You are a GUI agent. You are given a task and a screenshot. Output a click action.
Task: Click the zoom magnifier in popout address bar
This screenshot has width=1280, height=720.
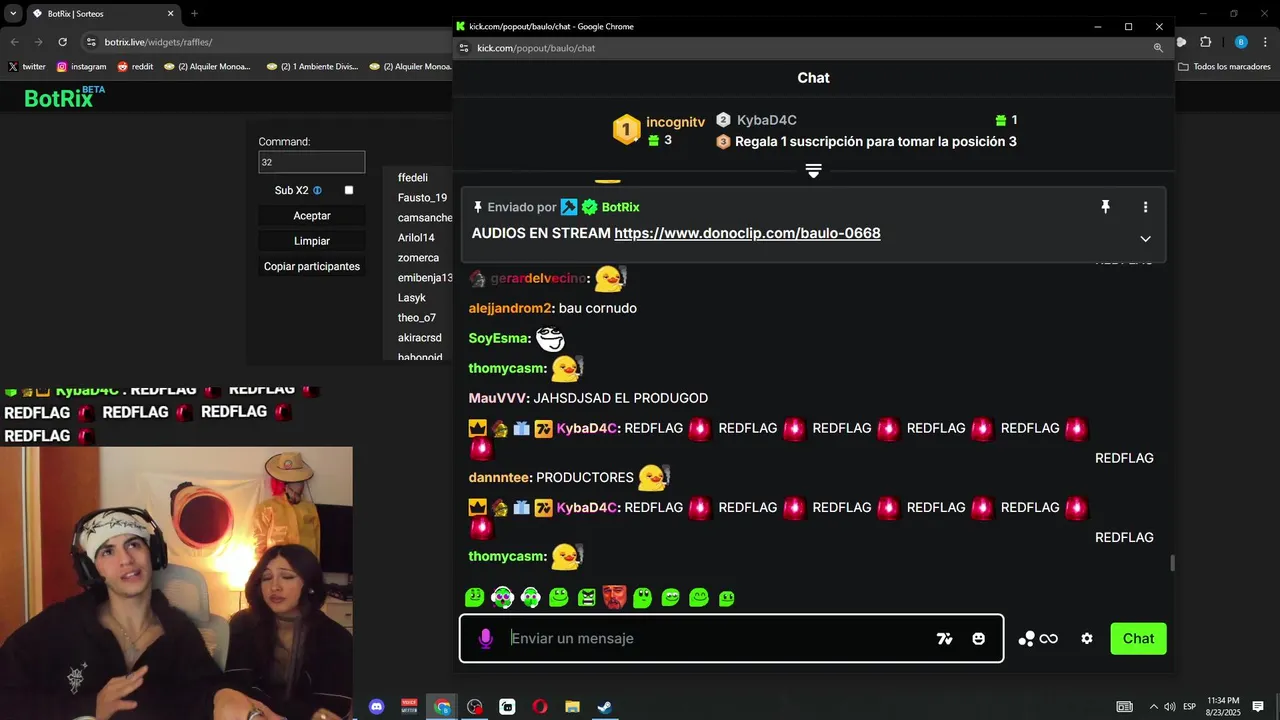click(1158, 48)
